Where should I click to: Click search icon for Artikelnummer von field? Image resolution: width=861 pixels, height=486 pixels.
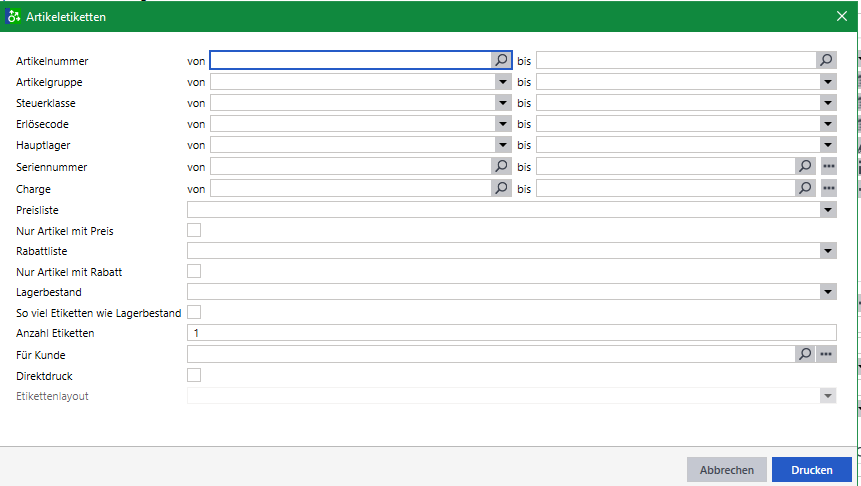[x=502, y=61]
